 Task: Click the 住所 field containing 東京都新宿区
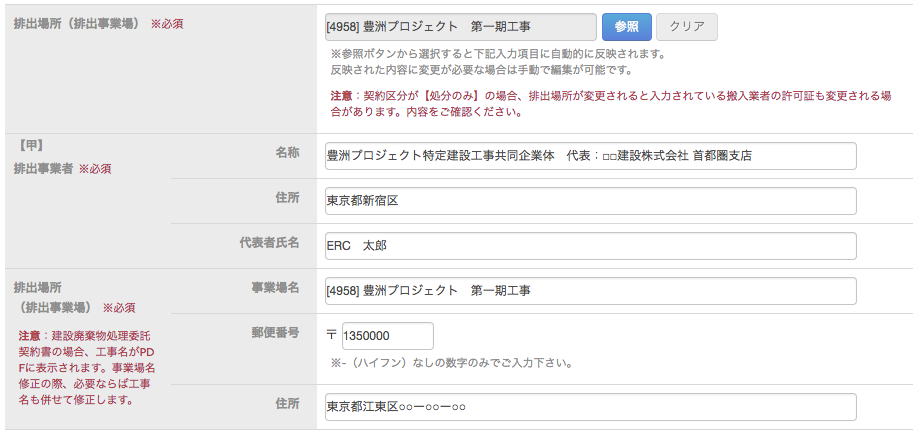point(590,201)
